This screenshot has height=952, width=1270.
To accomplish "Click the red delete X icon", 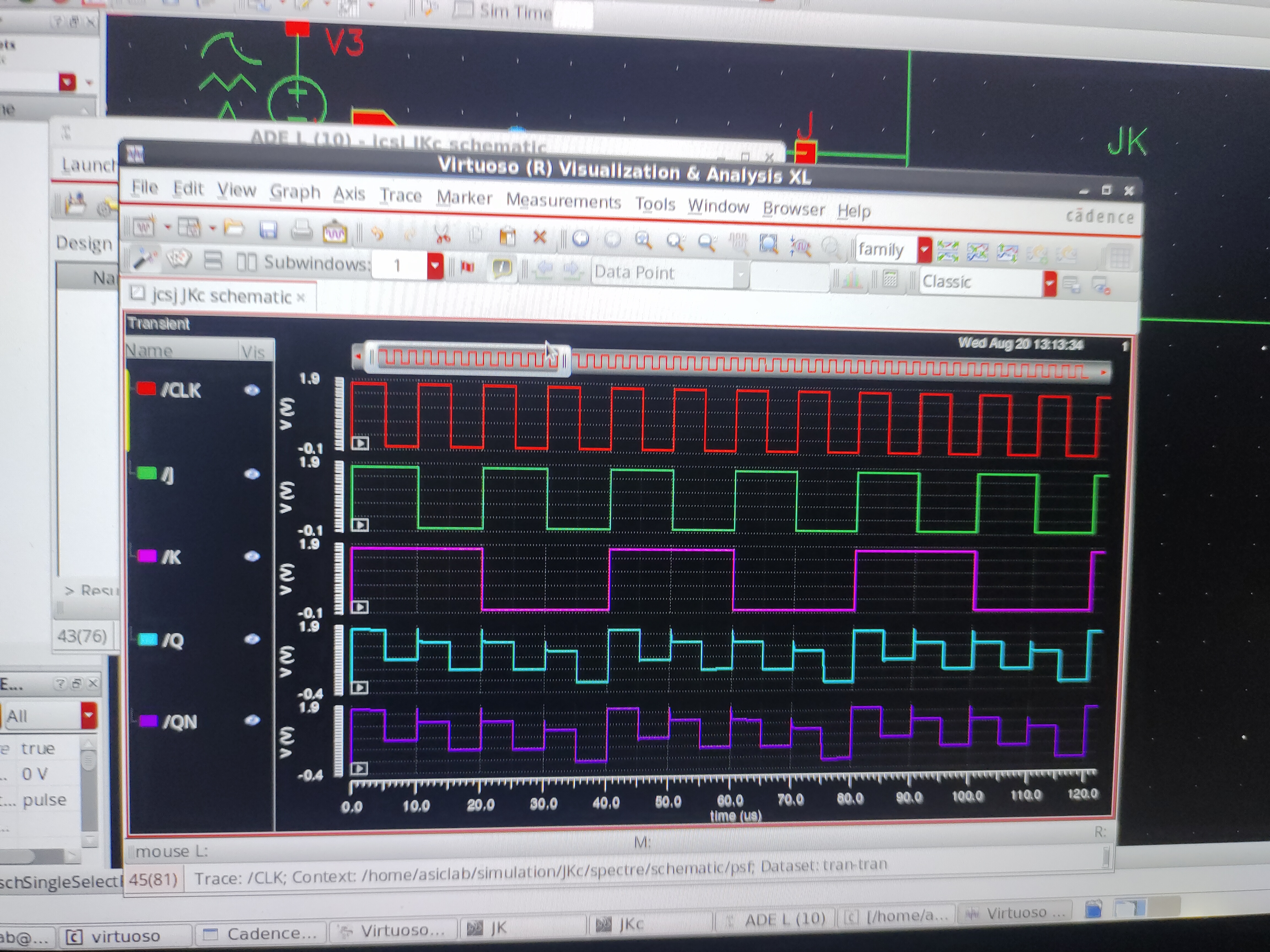I will tap(539, 237).
